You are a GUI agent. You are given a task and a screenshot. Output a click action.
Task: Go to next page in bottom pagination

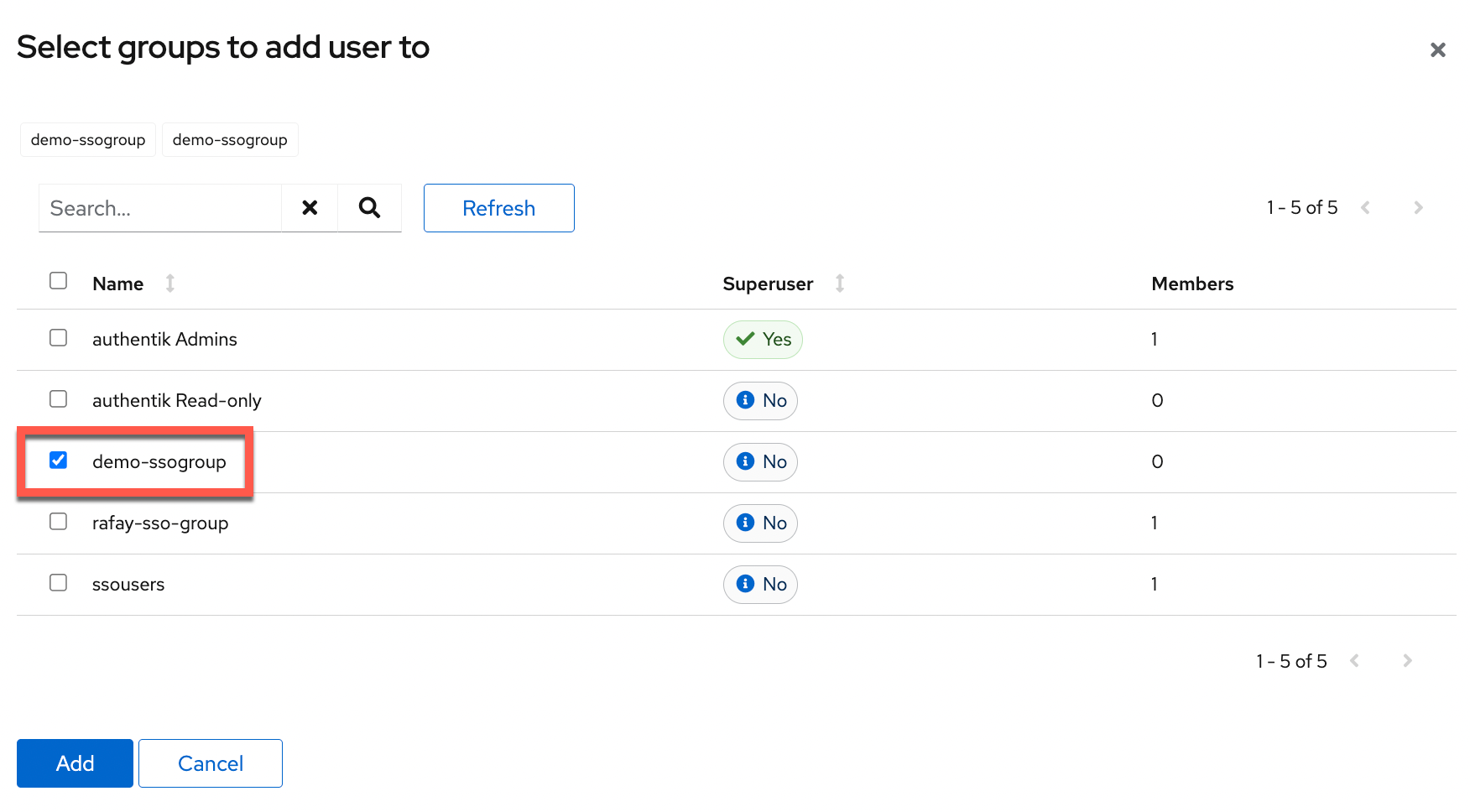point(1407,661)
